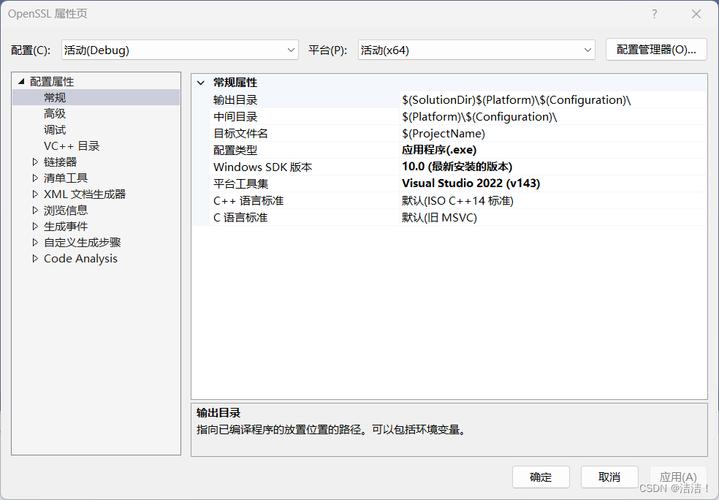Click the 确定 button

pos(541,477)
